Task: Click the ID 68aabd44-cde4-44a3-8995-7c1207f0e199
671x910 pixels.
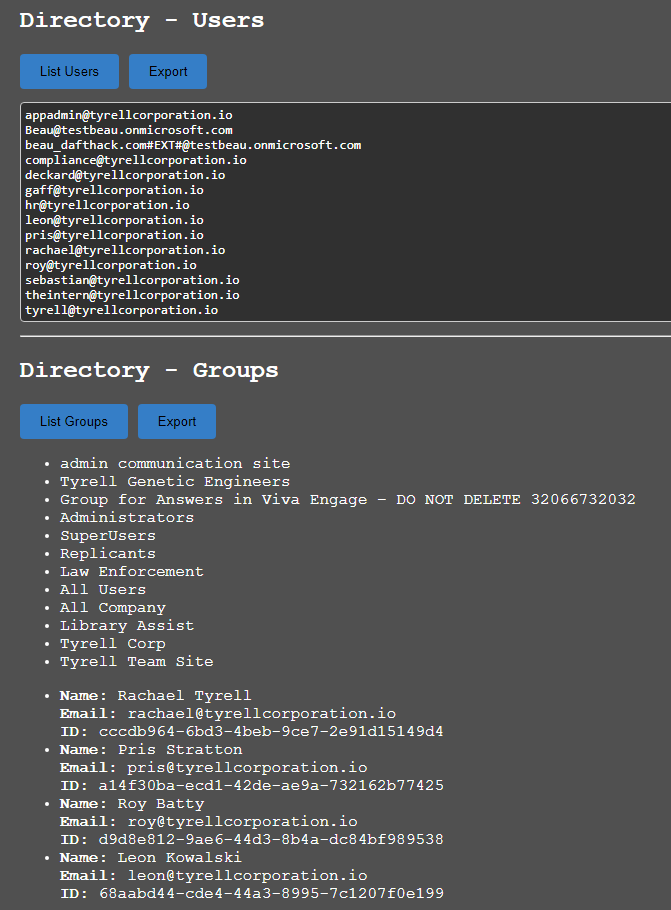Action: (271, 893)
